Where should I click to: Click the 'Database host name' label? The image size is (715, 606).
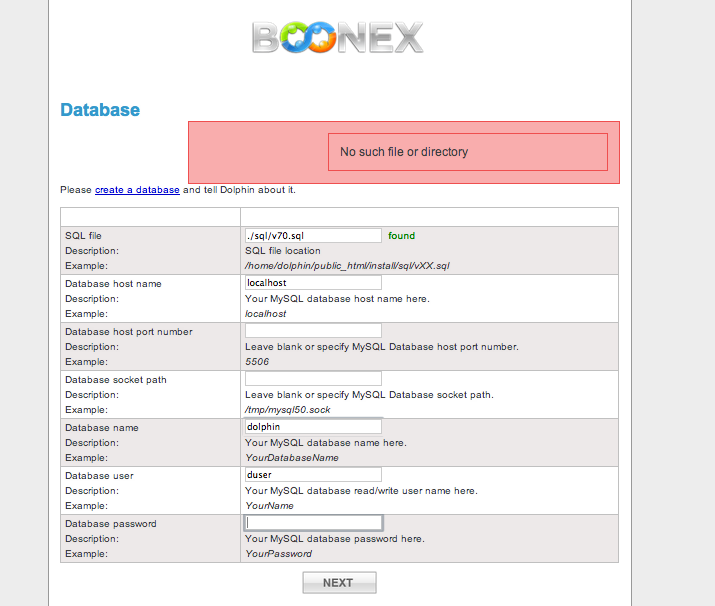click(113, 284)
